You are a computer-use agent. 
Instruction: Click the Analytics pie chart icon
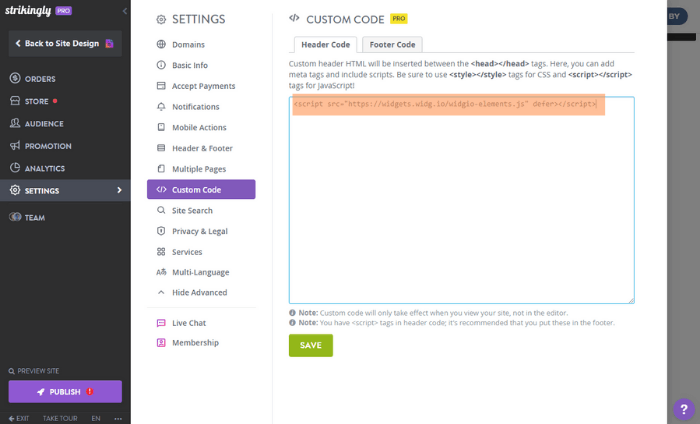15,168
